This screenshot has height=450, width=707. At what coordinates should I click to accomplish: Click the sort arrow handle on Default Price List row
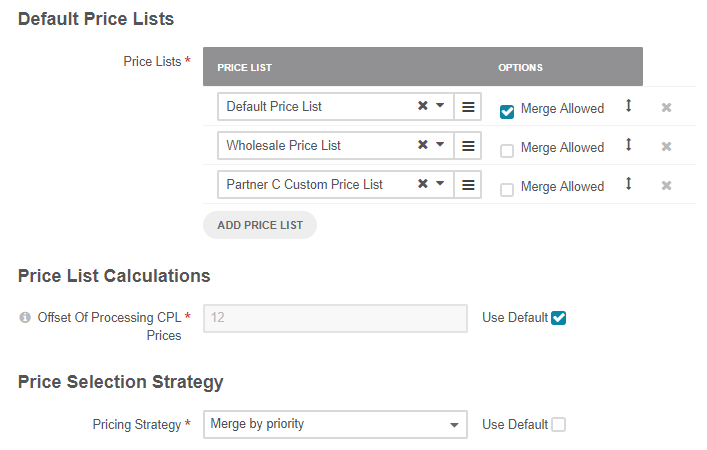tap(629, 106)
